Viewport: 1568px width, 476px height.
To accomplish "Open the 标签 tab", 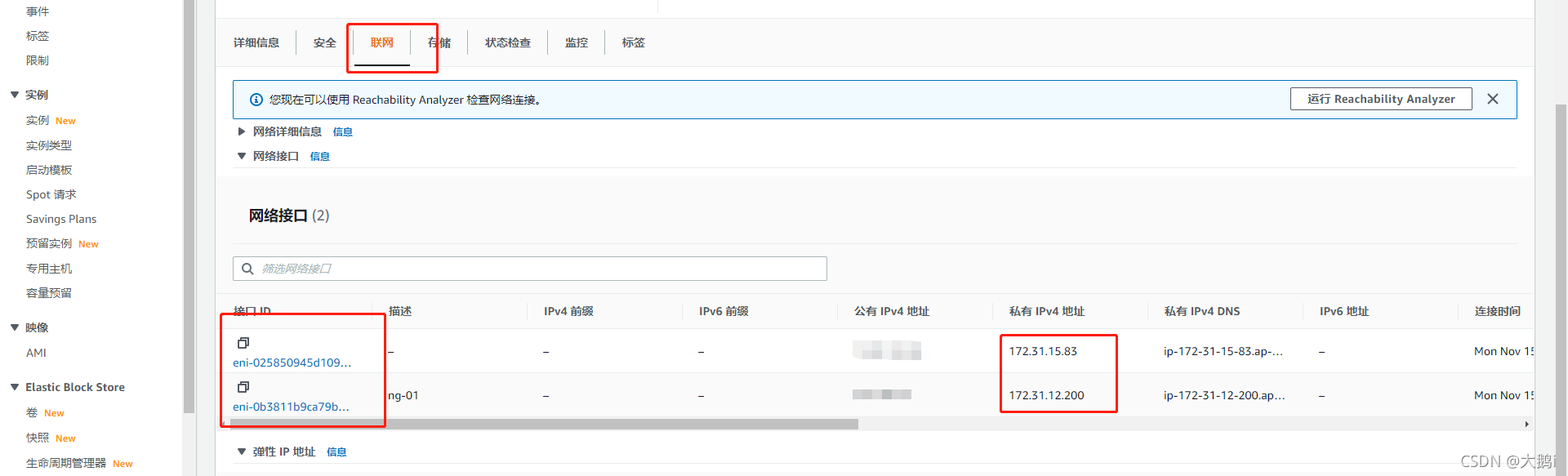I will click(x=634, y=42).
